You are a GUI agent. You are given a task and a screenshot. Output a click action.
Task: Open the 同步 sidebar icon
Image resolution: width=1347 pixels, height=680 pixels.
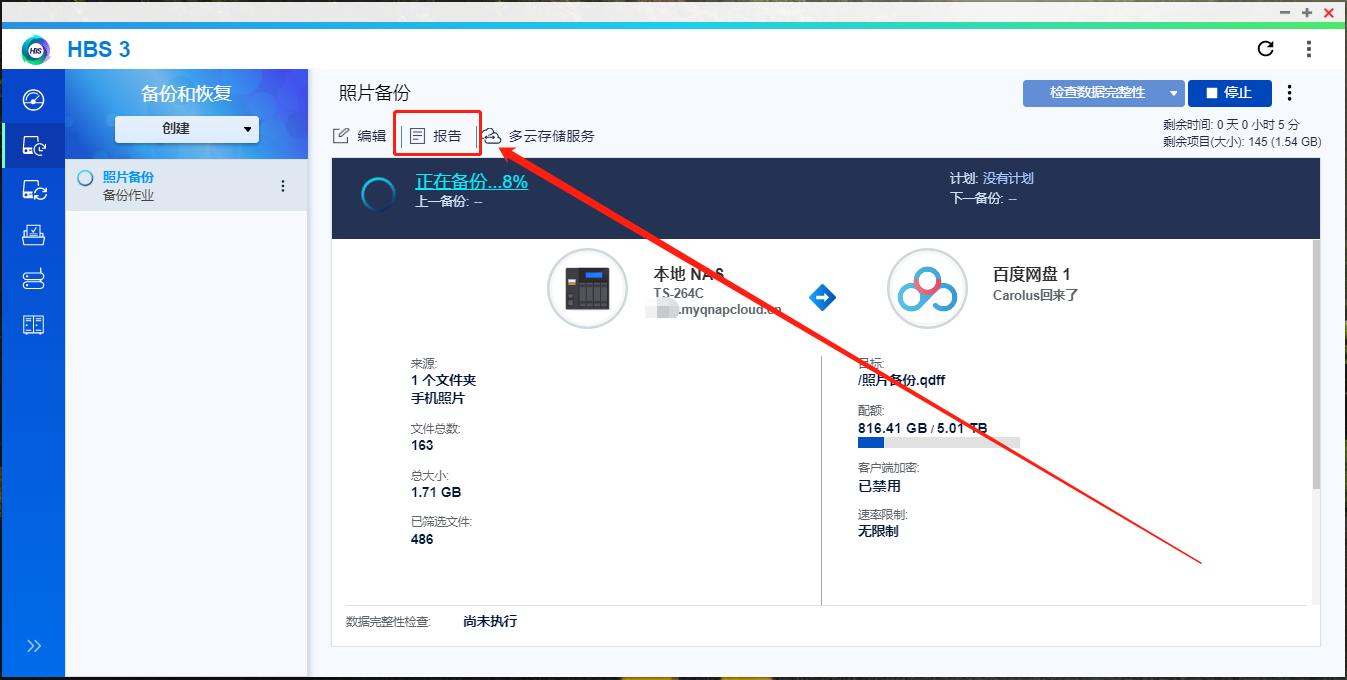(x=33, y=189)
